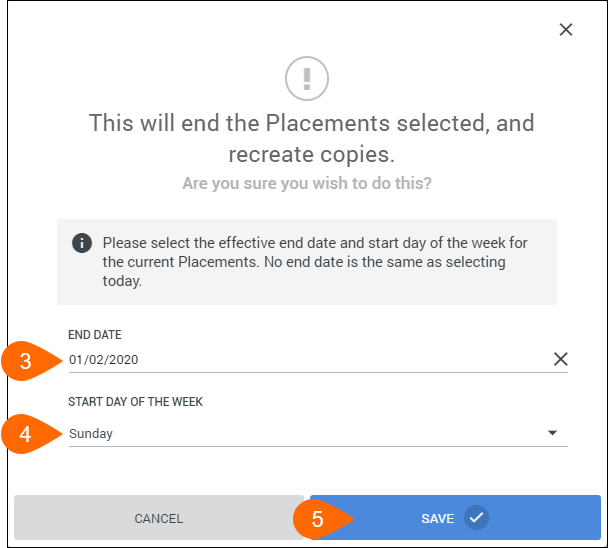Image resolution: width=608 pixels, height=548 pixels.
Task: Click the dark info icon in the notice
Action: point(82,243)
